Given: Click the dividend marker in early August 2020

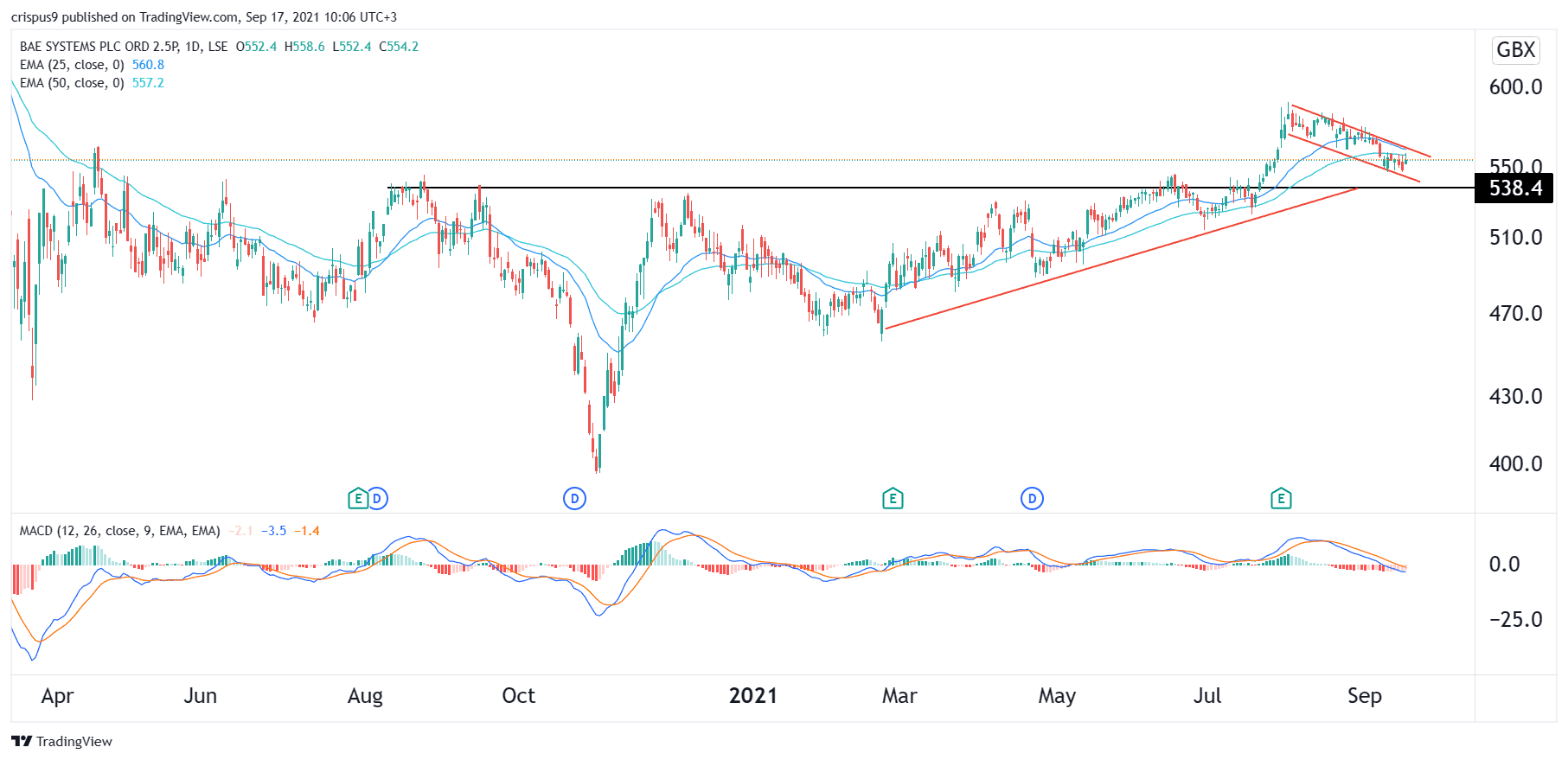Looking at the screenshot, I should [377, 499].
